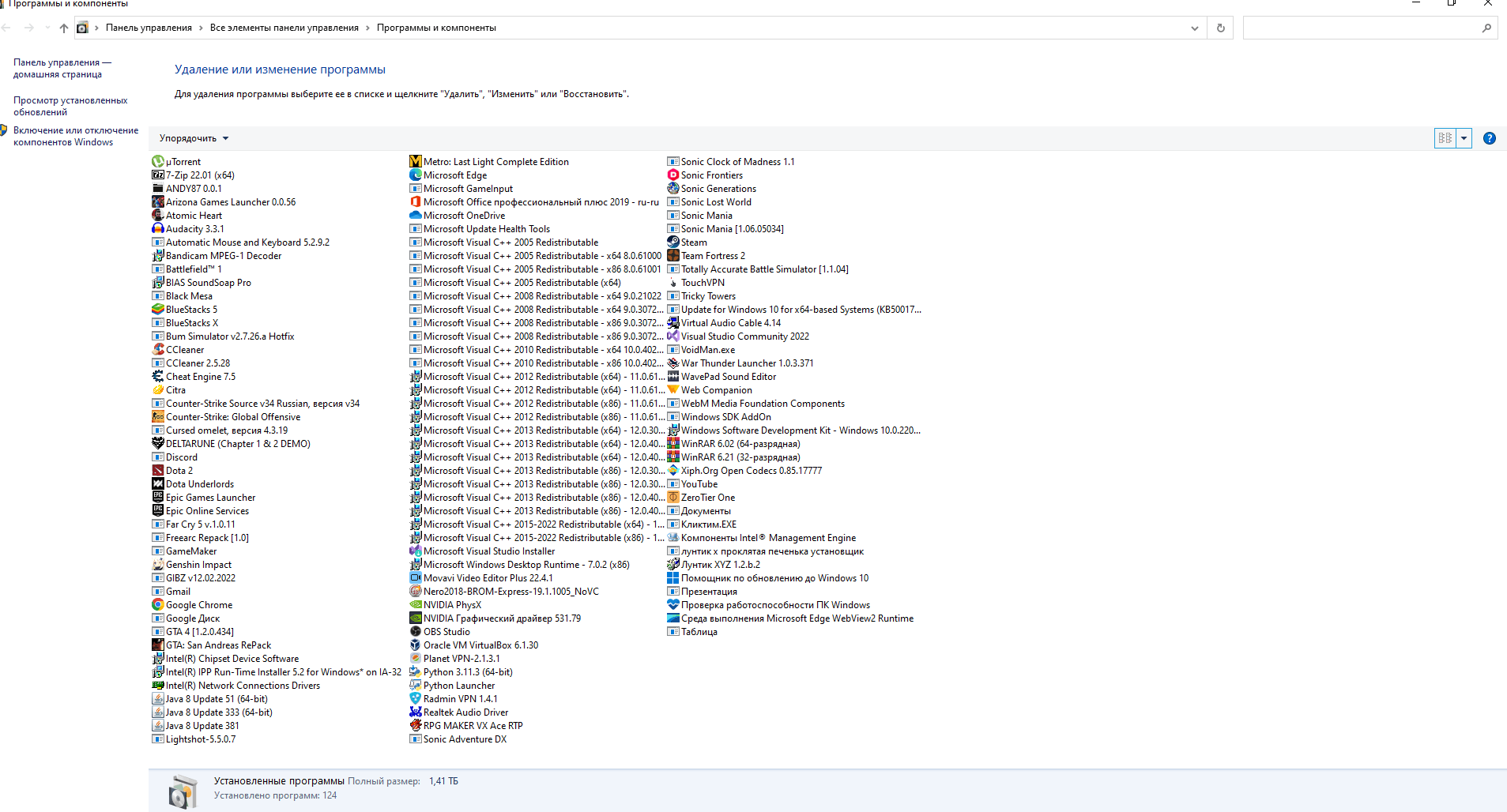Click the Citra icon
1507x812 pixels.
click(x=158, y=389)
